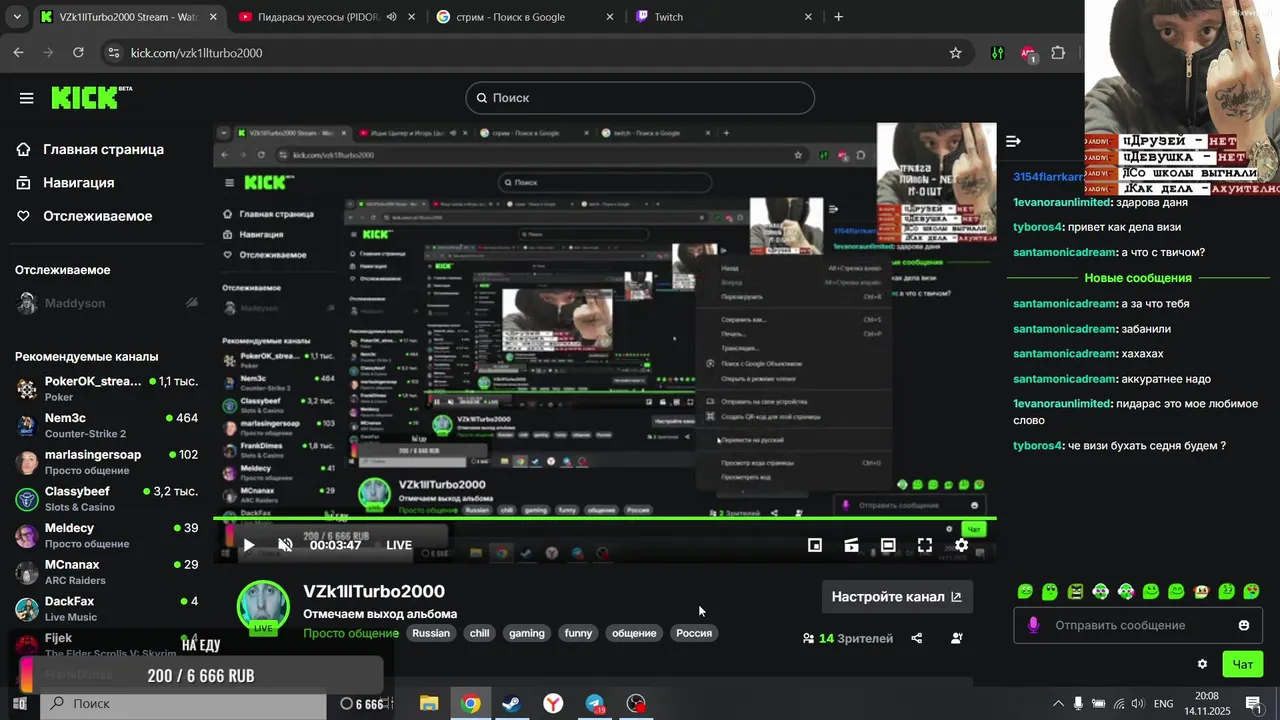This screenshot has height=720, width=1280.
Task: Click the green KICK logo
Action: tap(90, 97)
